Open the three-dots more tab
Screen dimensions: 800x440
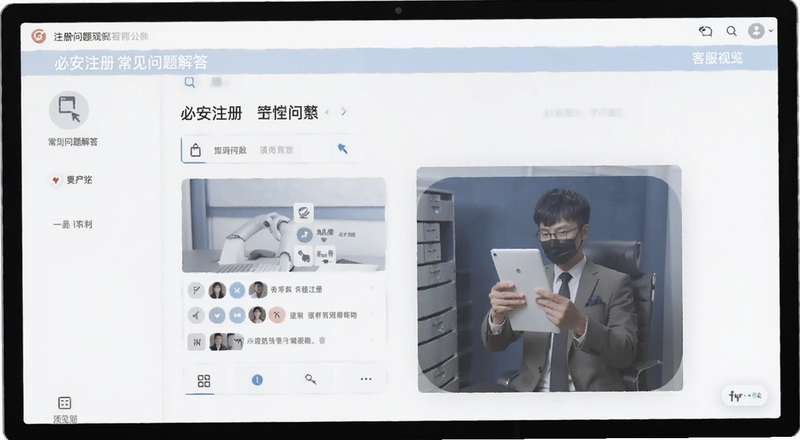point(366,379)
